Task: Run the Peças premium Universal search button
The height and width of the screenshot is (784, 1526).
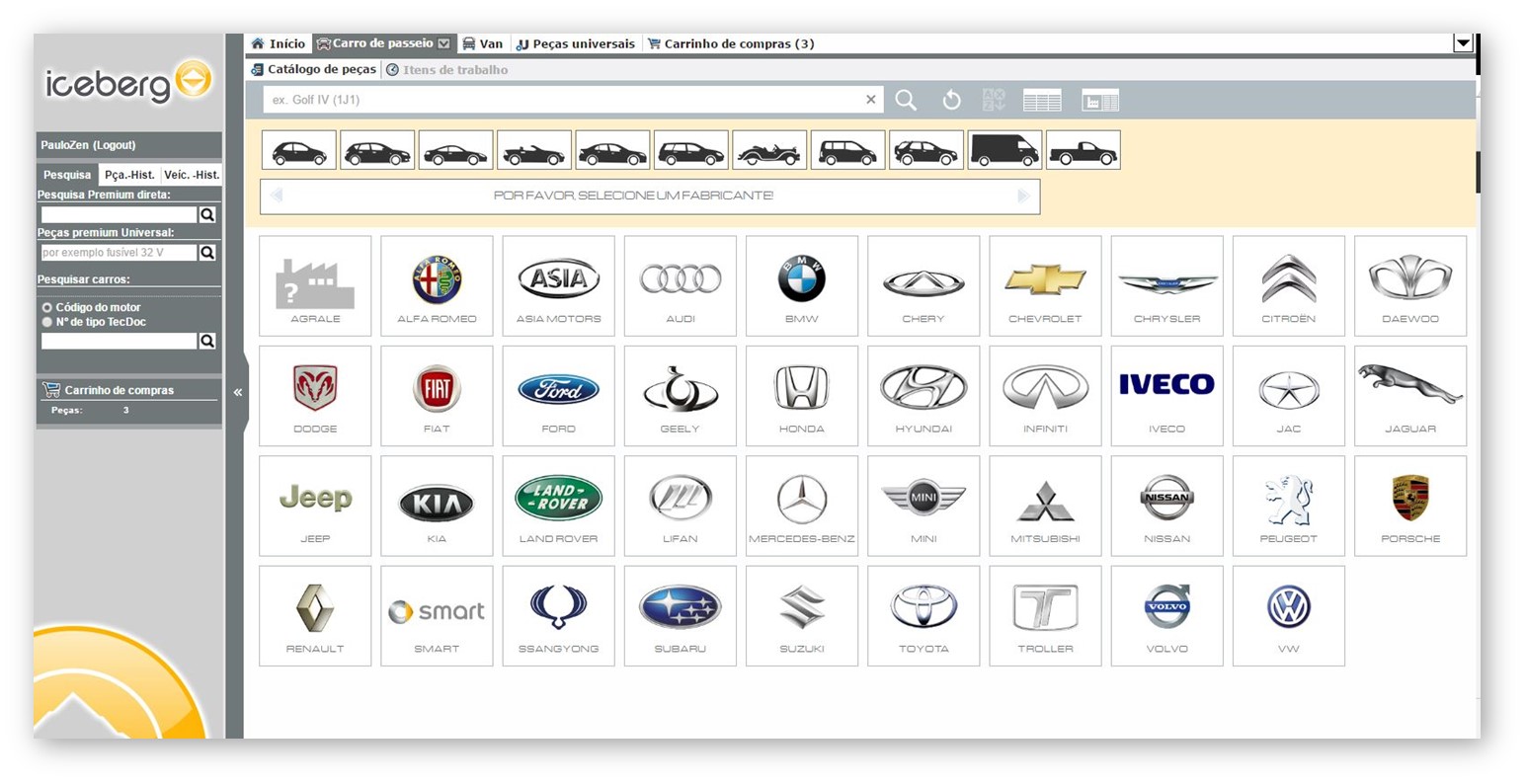Action: 207,253
